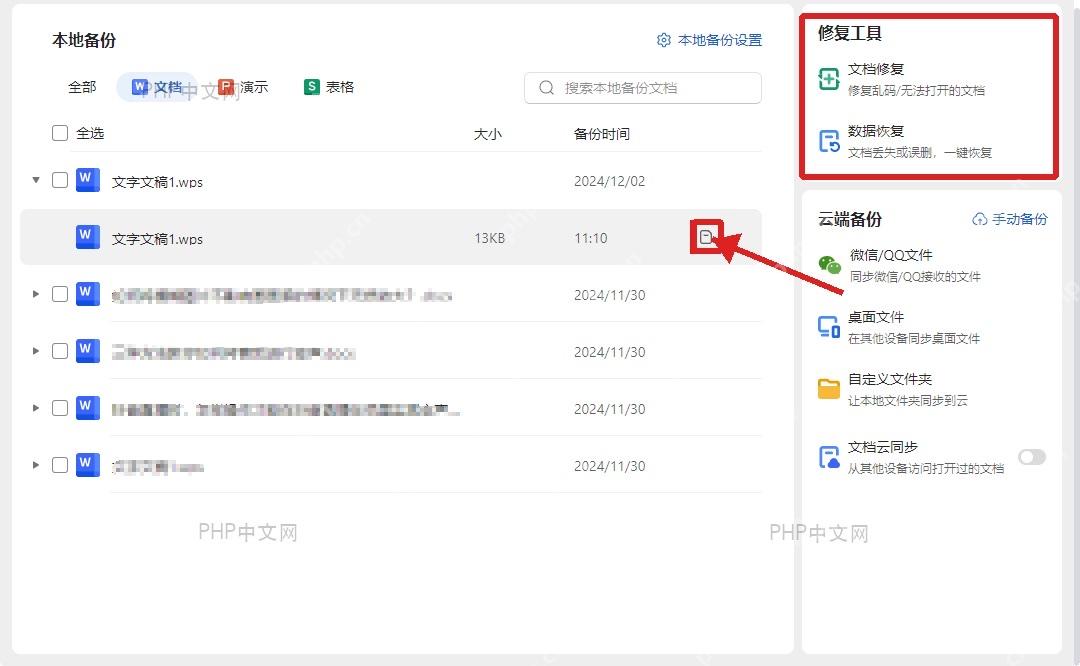Click the 13KB size value
The height and width of the screenshot is (666, 1080).
click(x=490, y=238)
